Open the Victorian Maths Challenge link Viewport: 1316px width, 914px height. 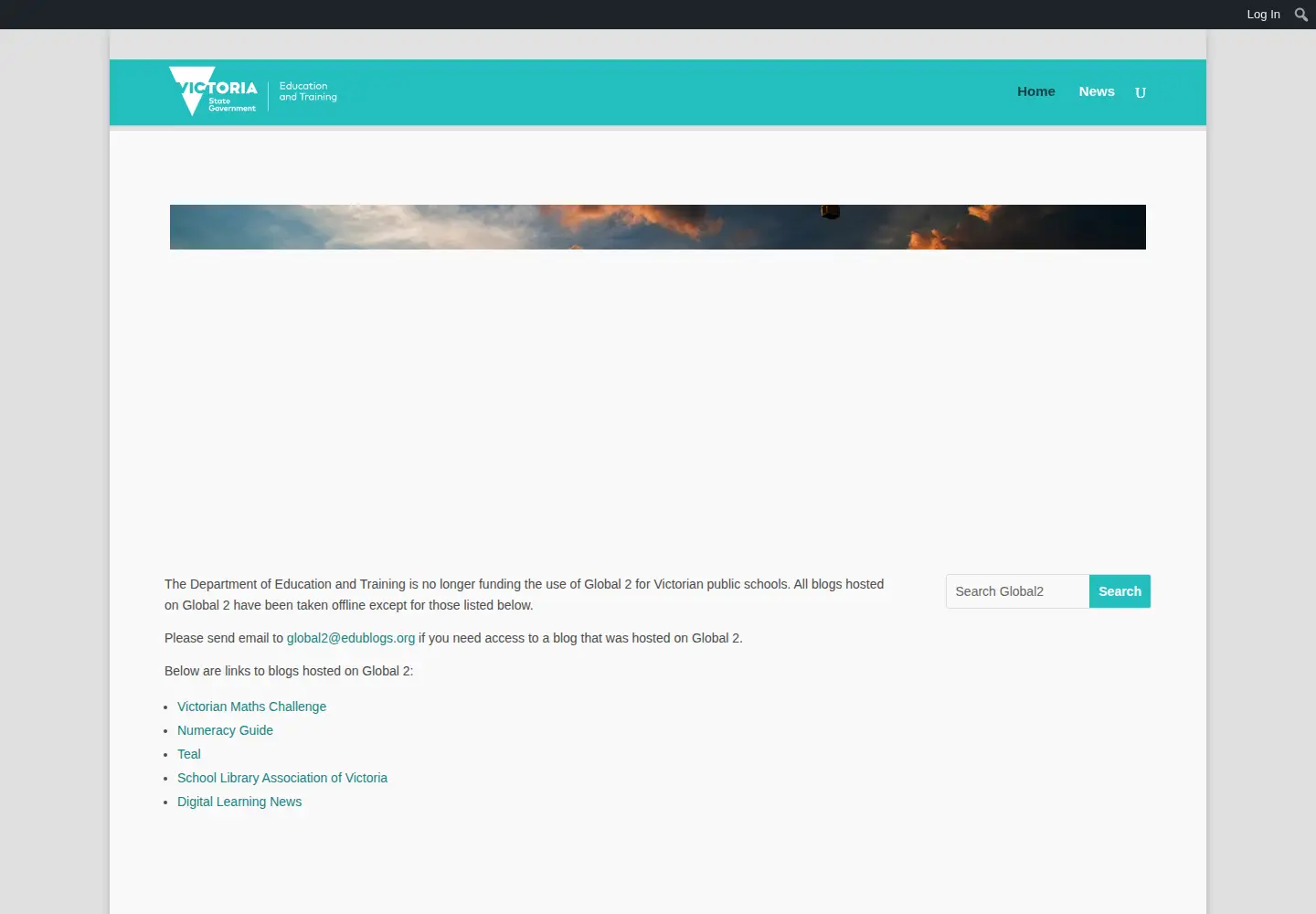pyautogui.click(x=251, y=707)
